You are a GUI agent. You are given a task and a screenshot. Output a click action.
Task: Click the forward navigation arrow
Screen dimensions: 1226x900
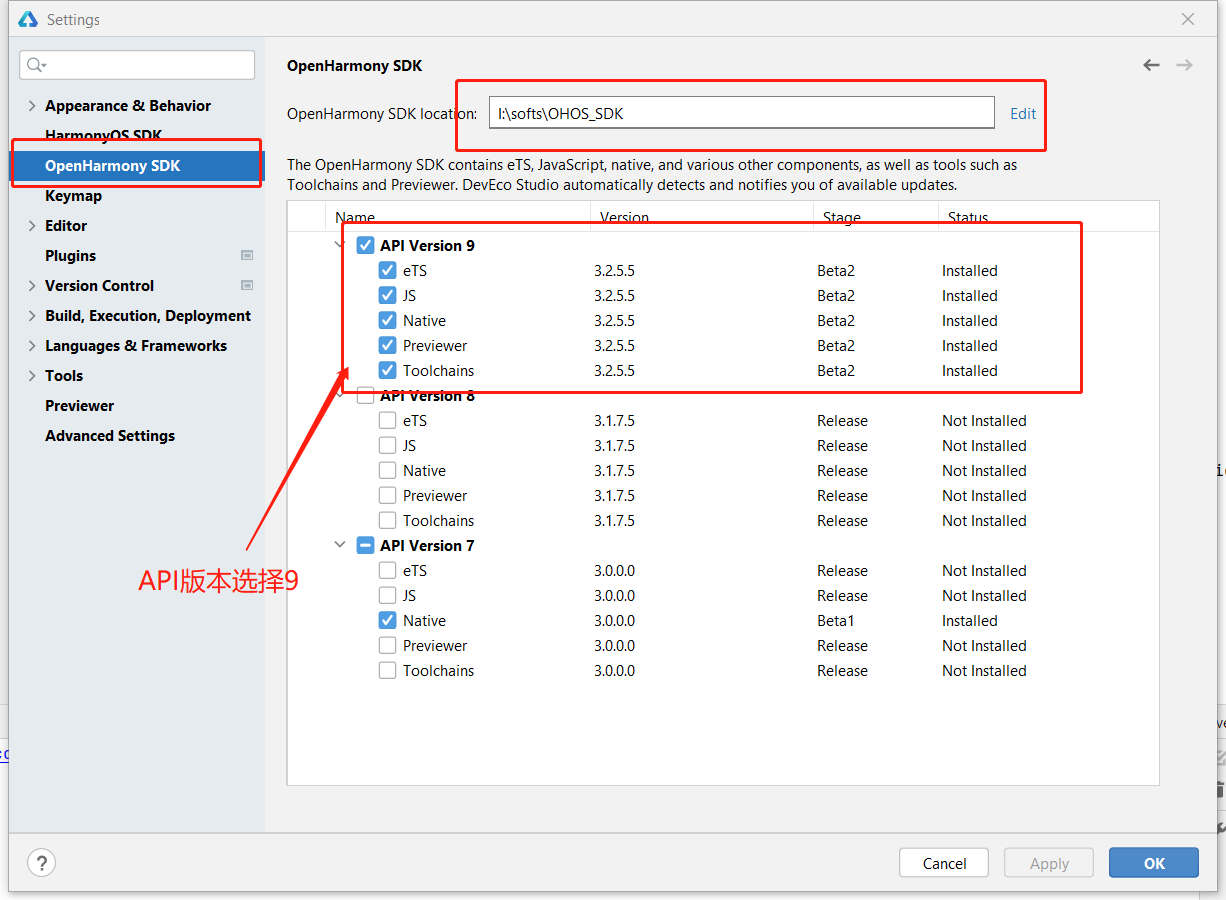coord(1184,65)
